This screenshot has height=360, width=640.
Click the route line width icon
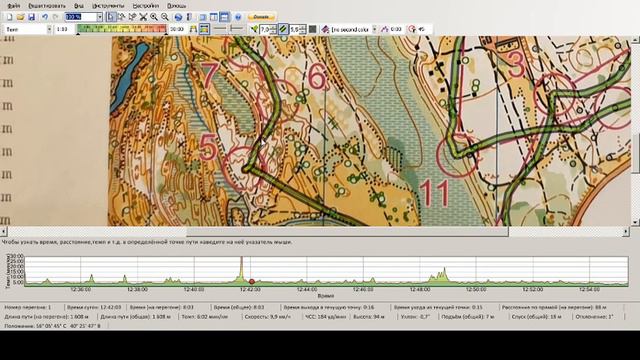254,29
